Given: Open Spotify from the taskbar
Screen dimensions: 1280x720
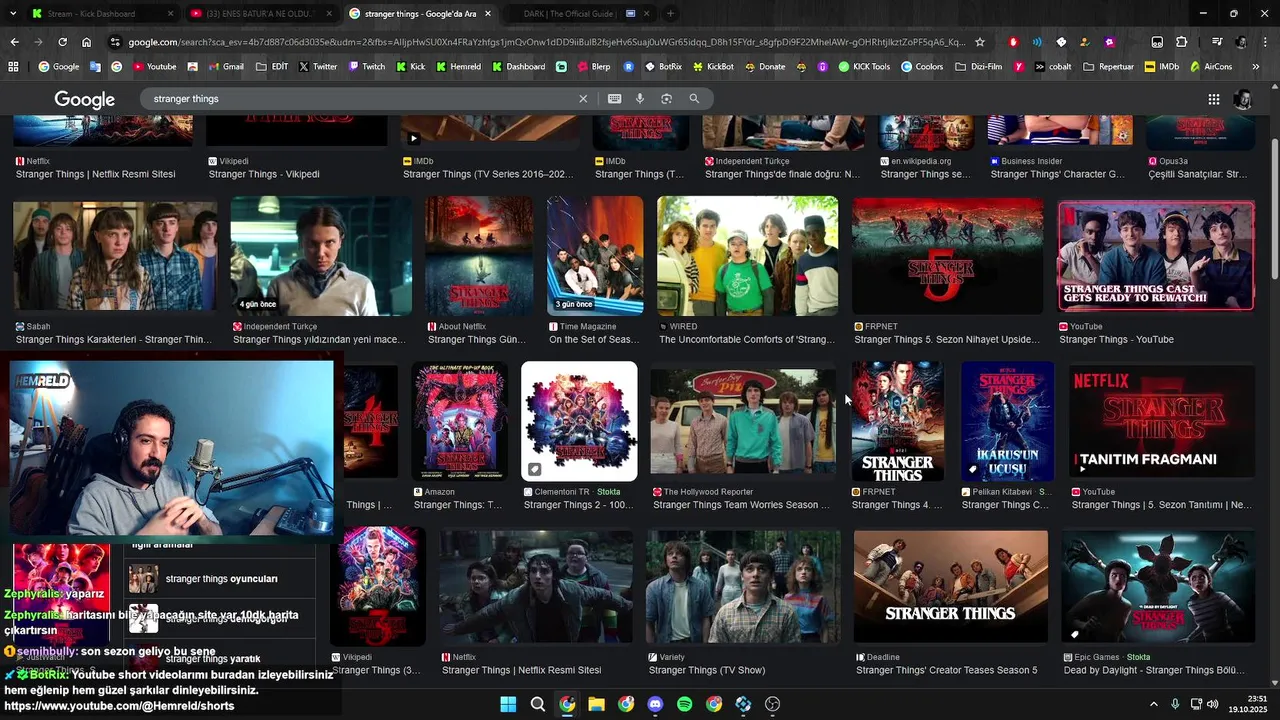Looking at the screenshot, I should tap(684, 704).
